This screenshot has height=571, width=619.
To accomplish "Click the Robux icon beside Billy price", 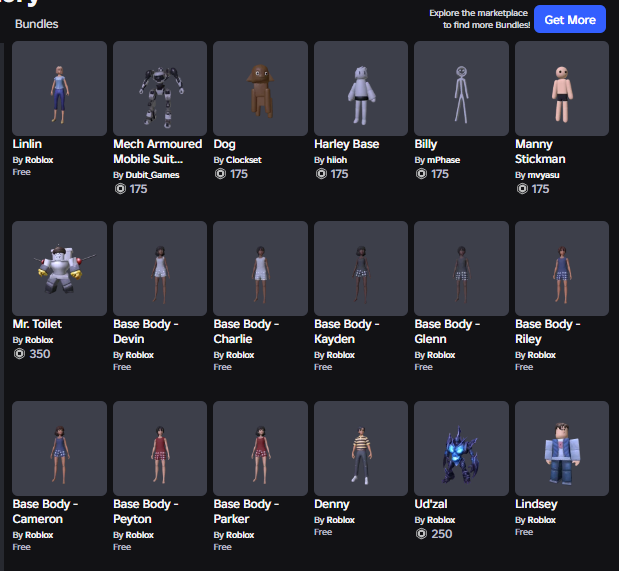I will click(421, 174).
